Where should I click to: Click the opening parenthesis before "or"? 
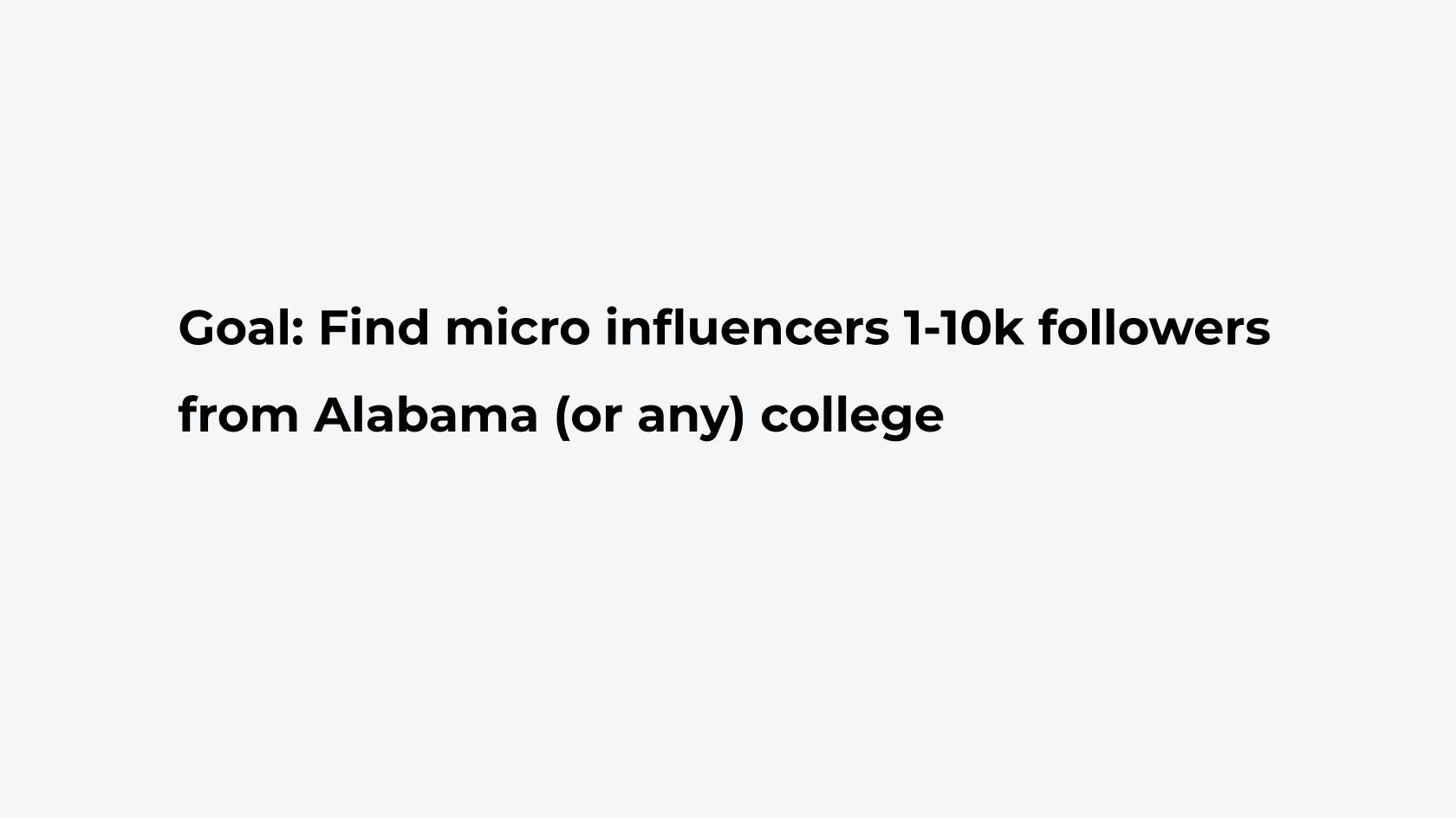click(562, 418)
